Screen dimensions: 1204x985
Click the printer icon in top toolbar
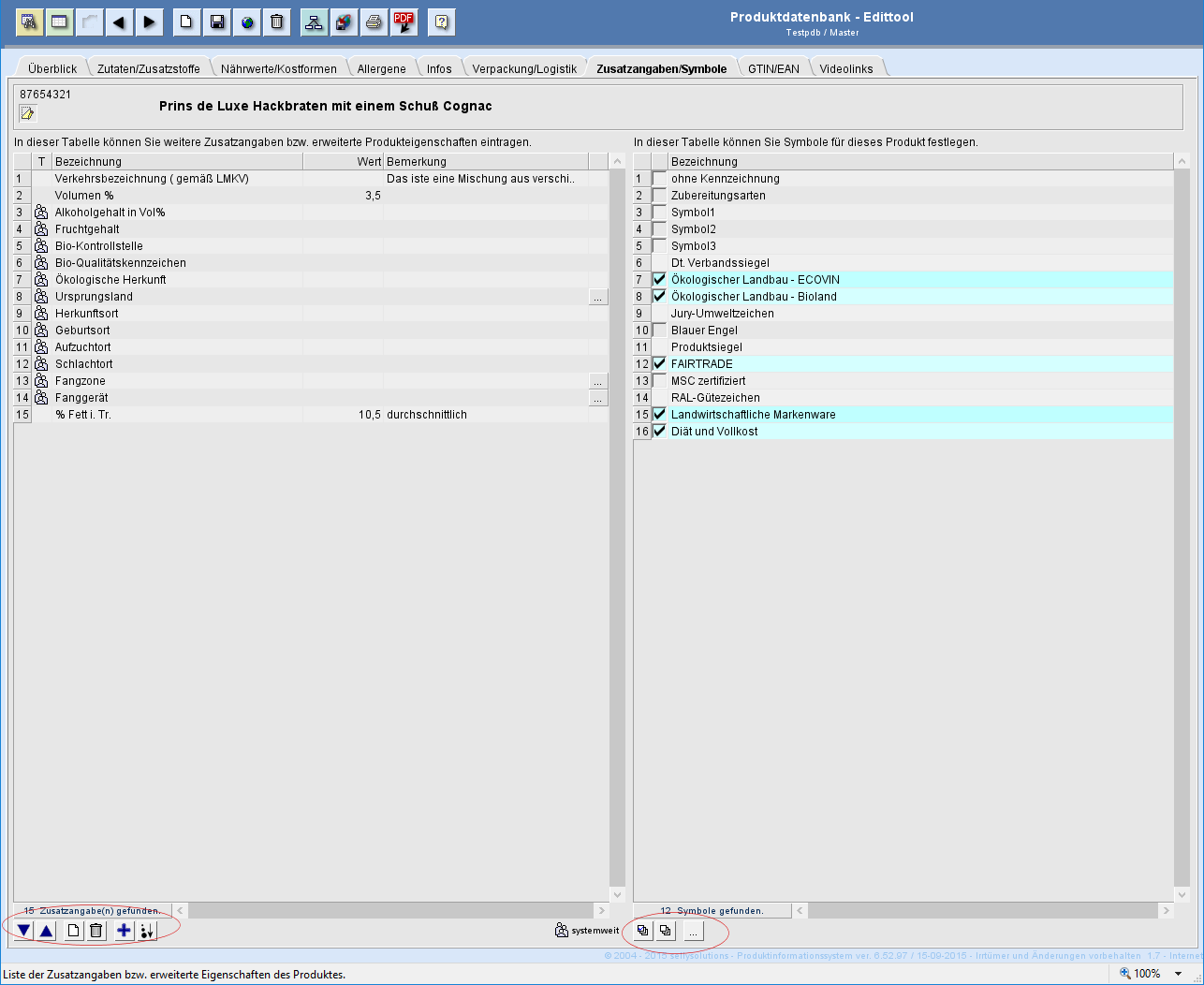[x=374, y=22]
